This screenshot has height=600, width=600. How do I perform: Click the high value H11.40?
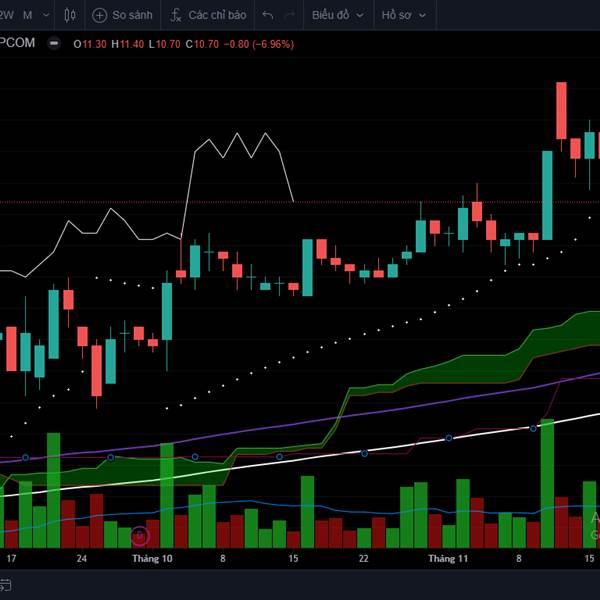tap(127, 44)
